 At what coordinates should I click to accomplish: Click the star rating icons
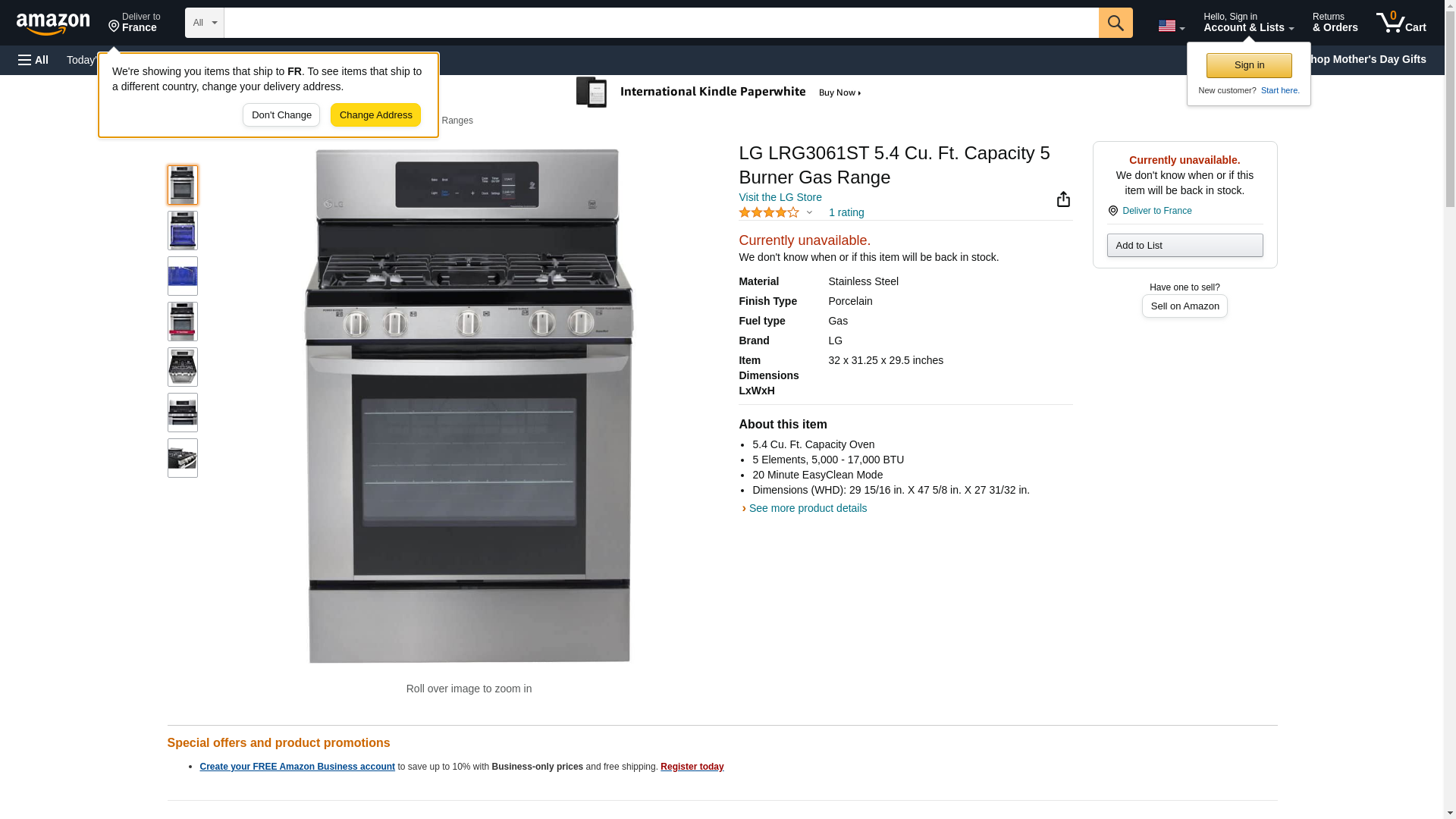[x=769, y=213]
